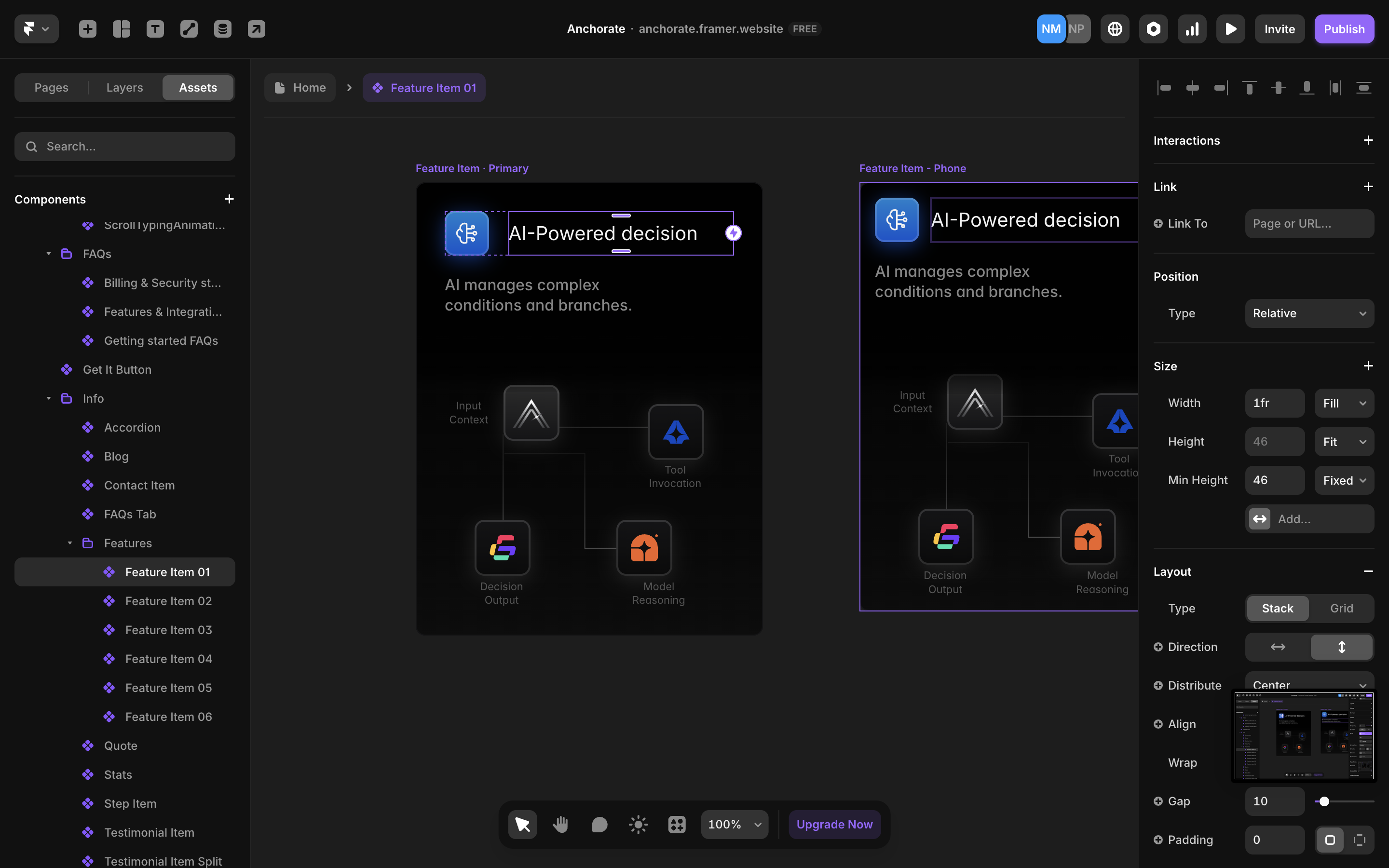Click the Insert plus icon in top toolbar
The height and width of the screenshot is (868, 1389).
87,29
